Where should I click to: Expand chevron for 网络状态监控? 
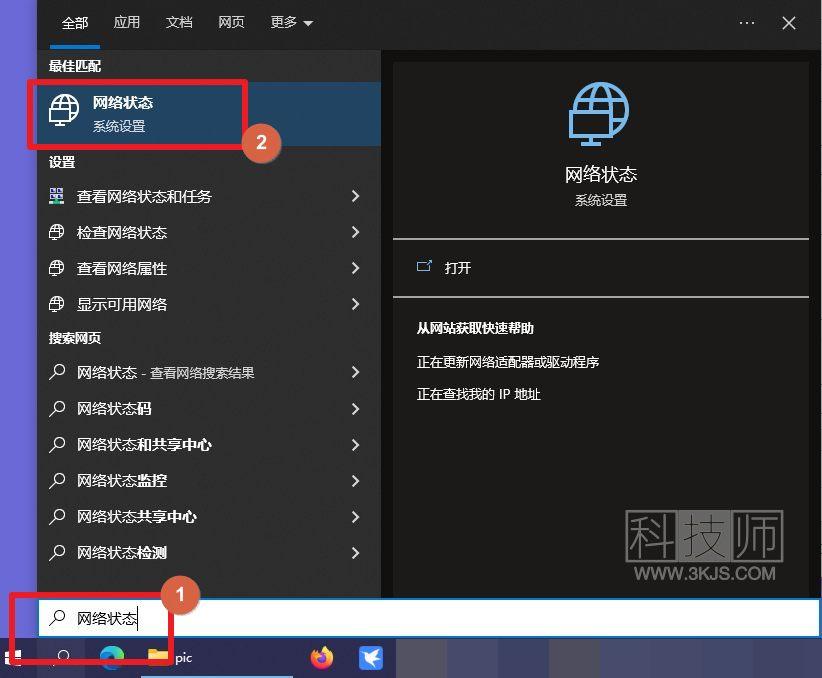click(355, 481)
